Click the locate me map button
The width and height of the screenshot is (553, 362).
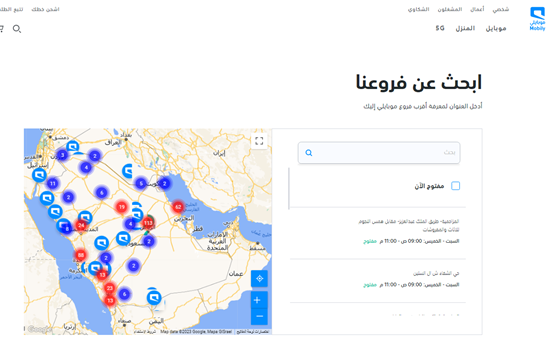point(260,279)
